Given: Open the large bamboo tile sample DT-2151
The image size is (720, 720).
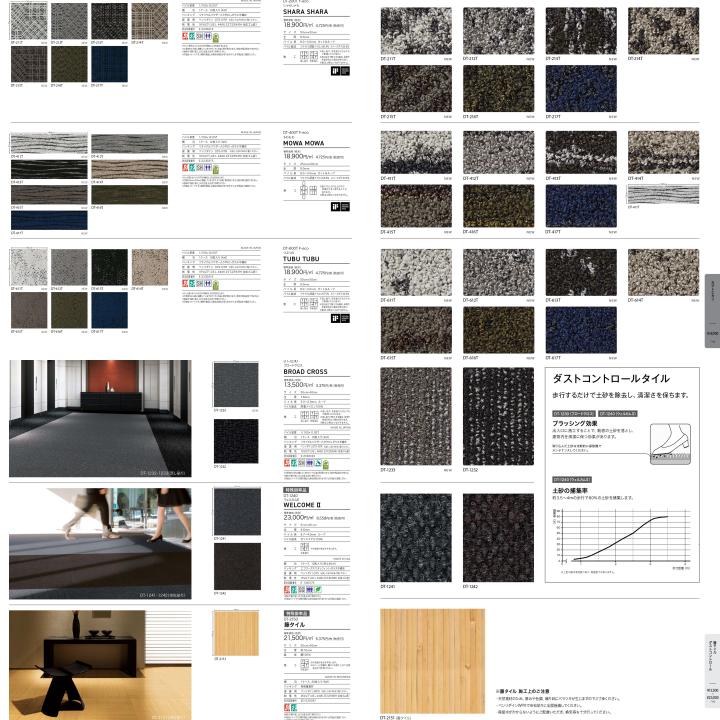Looking at the screenshot, I should pyautogui.click(x=433, y=661).
